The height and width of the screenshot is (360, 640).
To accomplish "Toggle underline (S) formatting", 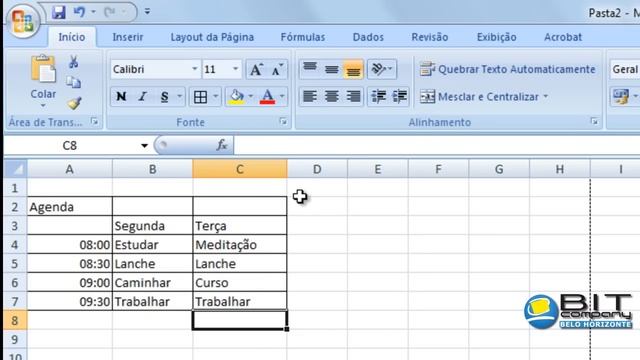I will click(164, 97).
